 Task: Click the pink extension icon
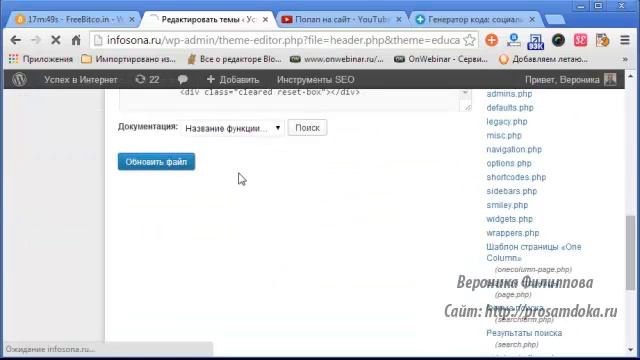pyautogui.click(x=580, y=40)
